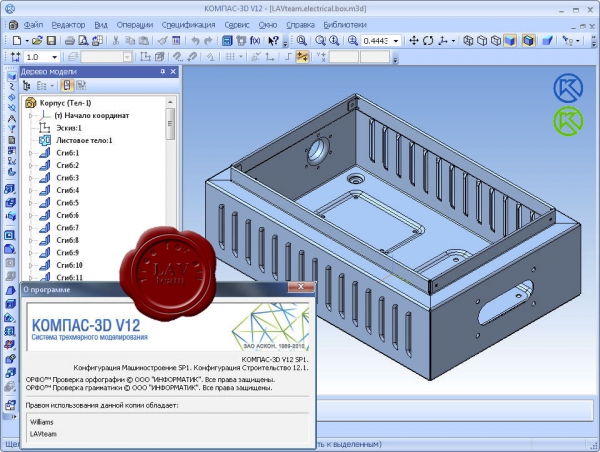
Task: Click the fillet operation icon in left sidebar
Action: coord(10,249)
